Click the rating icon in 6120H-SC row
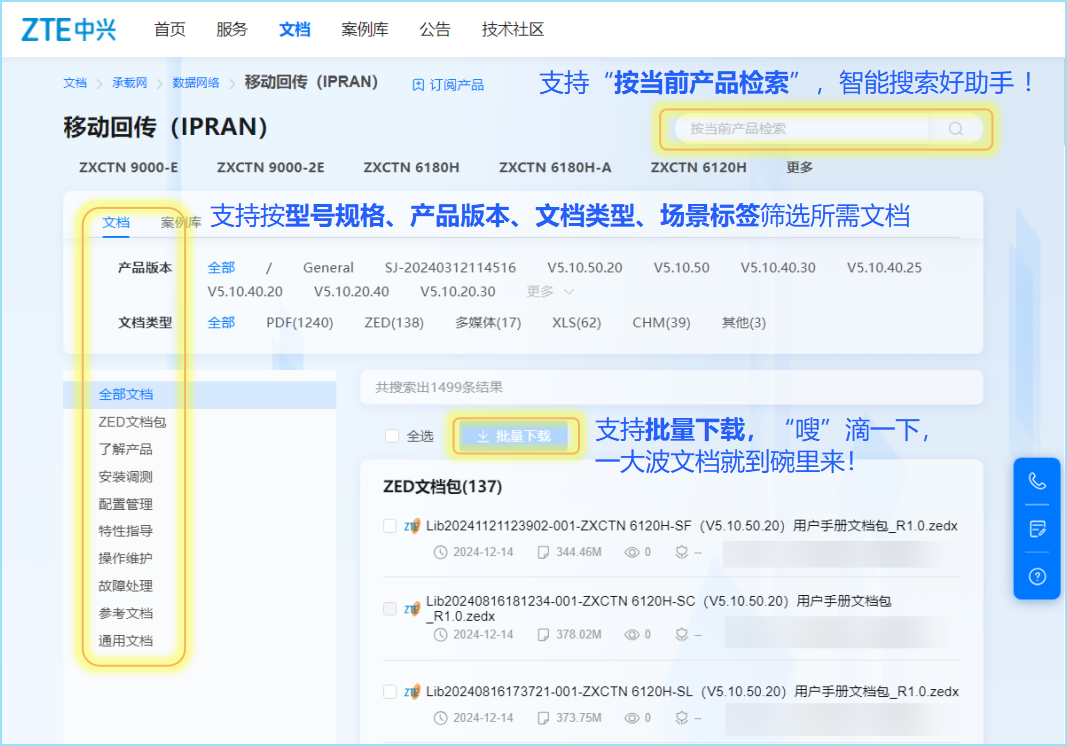1067x746 pixels. click(x=681, y=634)
